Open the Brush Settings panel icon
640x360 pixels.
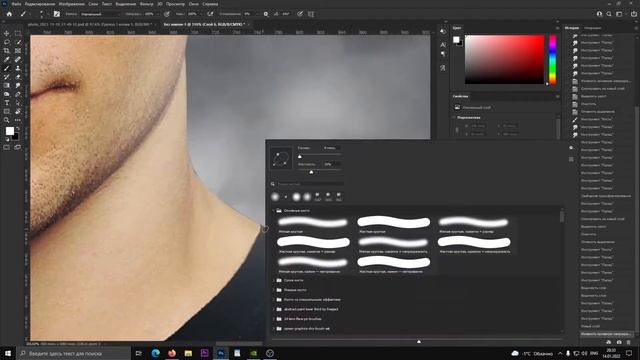57,14
